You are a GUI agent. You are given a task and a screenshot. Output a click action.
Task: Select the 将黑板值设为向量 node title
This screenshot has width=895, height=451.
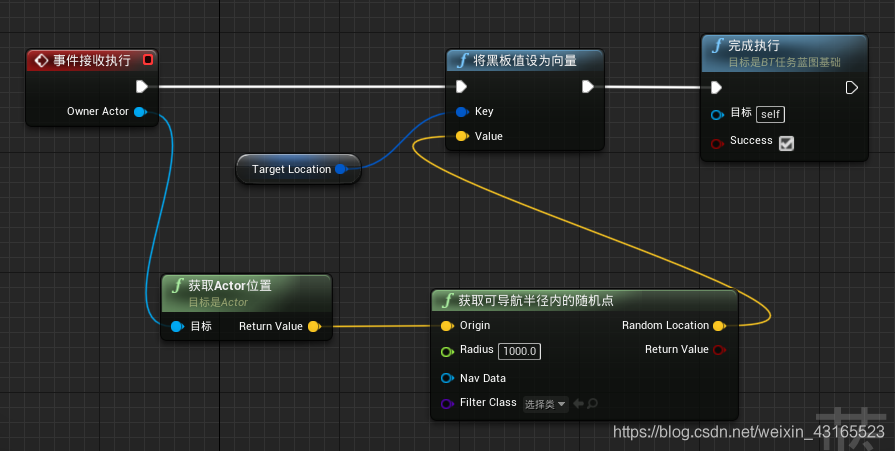point(525,60)
